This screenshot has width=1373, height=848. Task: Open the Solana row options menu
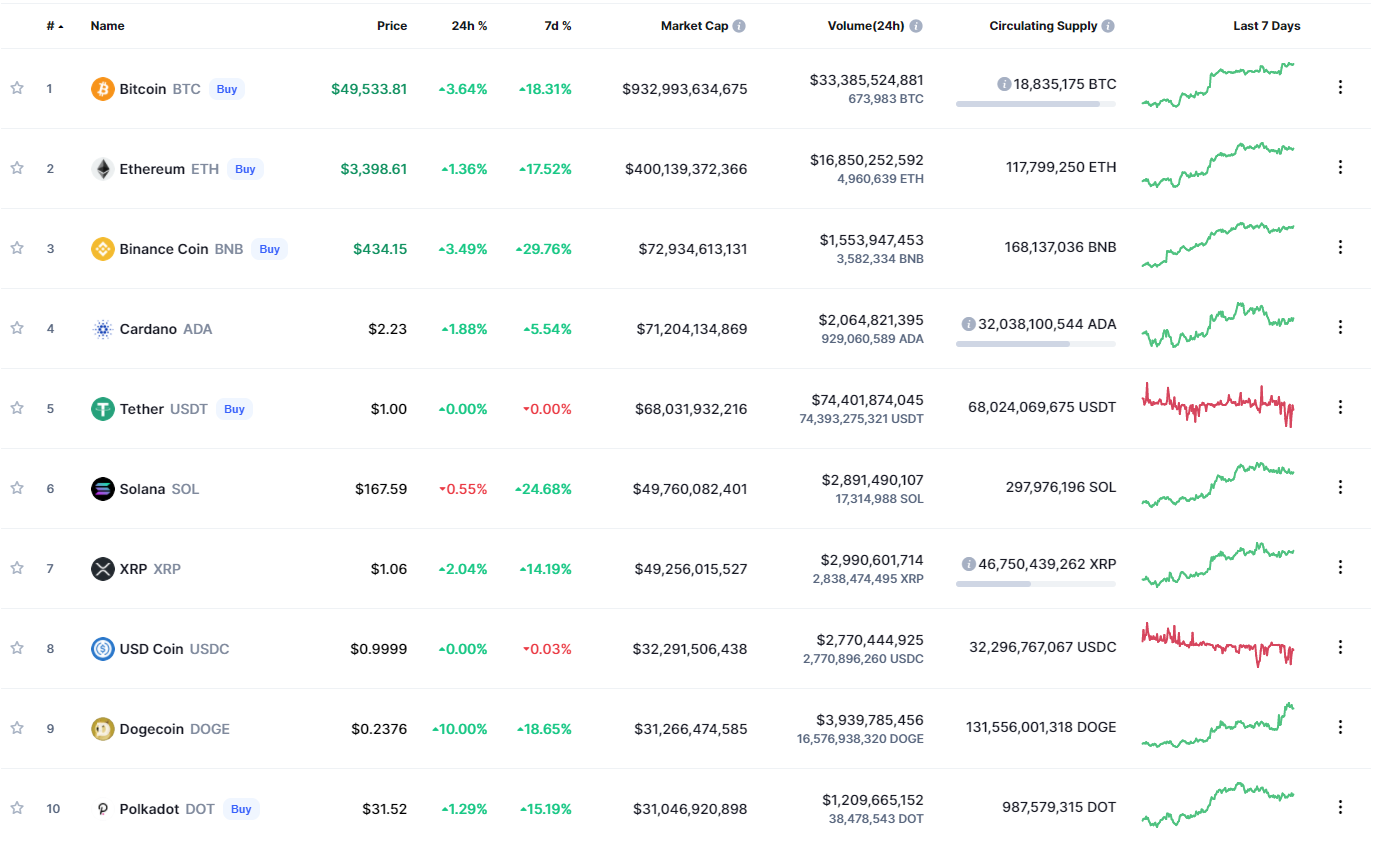click(x=1341, y=487)
